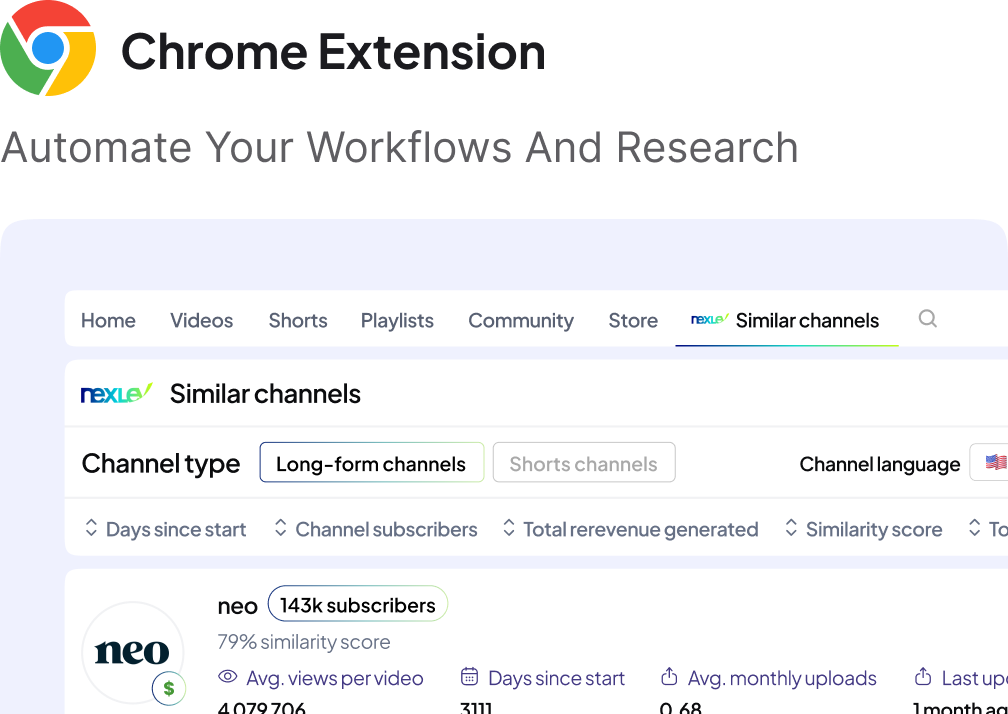This screenshot has width=1008, height=714.
Task: Sort by Channel subscribers
Action: tap(375, 529)
